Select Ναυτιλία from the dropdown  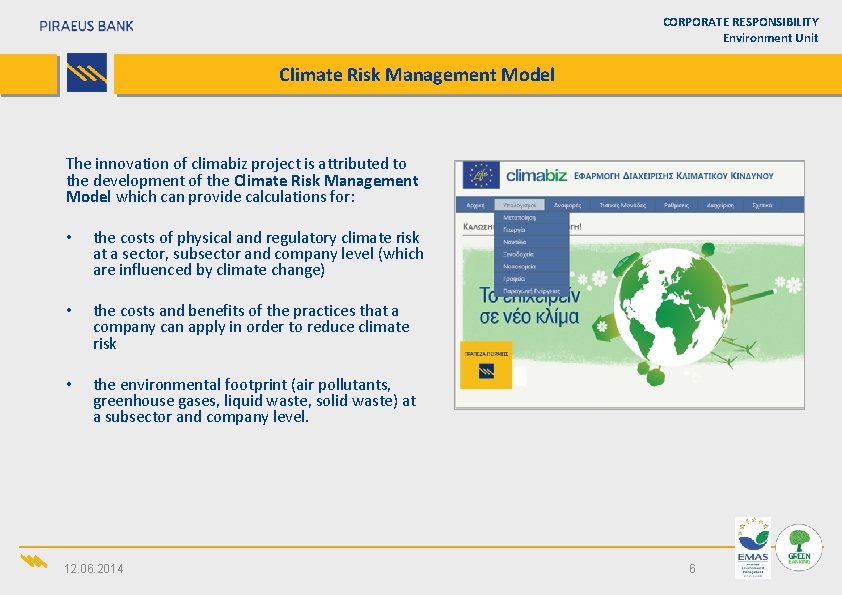pyautogui.click(x=532, y=242)
